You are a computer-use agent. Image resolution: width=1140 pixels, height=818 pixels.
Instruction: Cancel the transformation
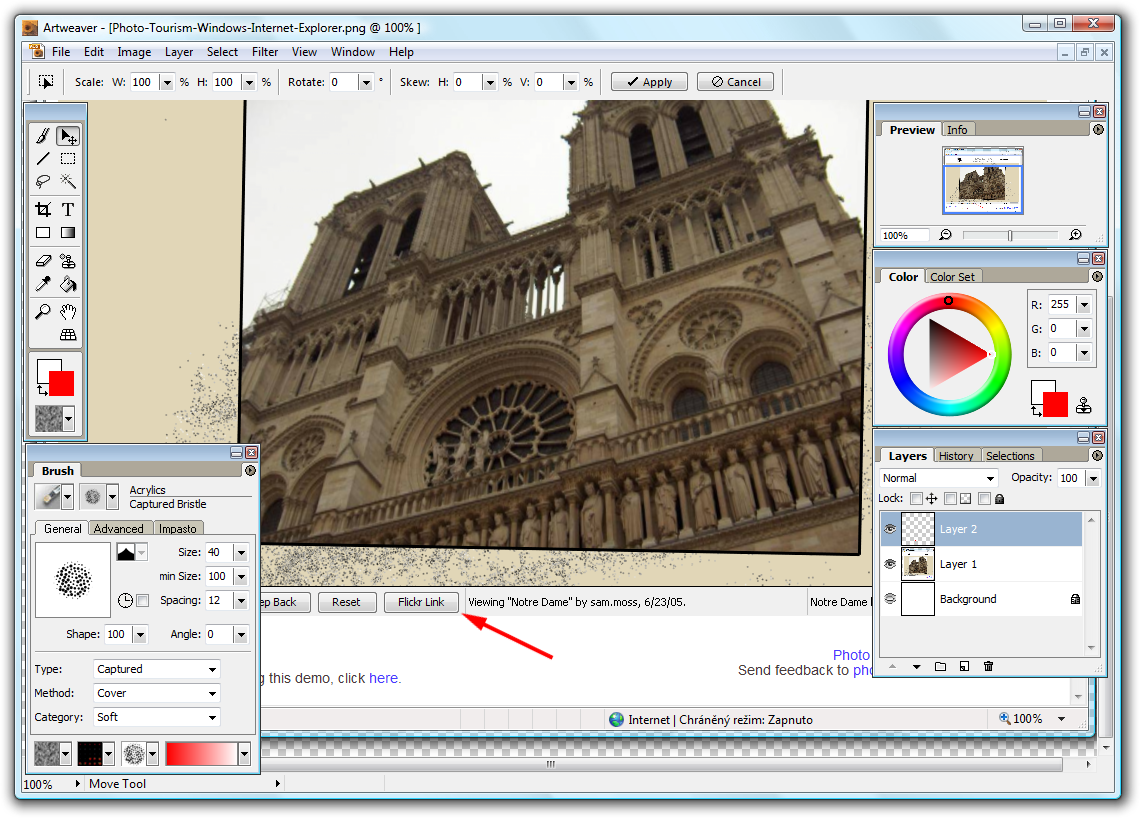click(736, 82)
